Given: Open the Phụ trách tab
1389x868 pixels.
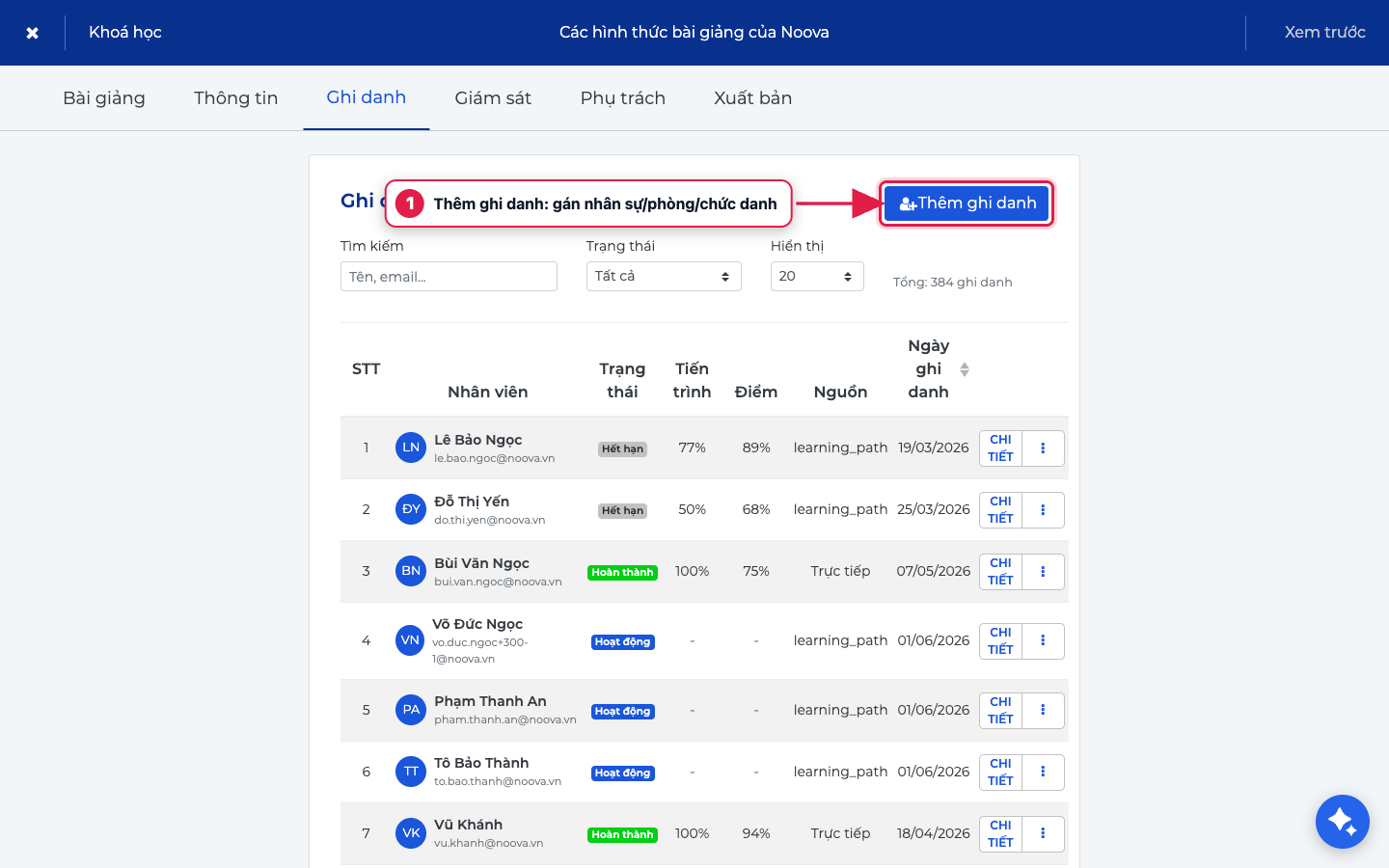Looking at the screenshot, I should [x=623, y=97].
